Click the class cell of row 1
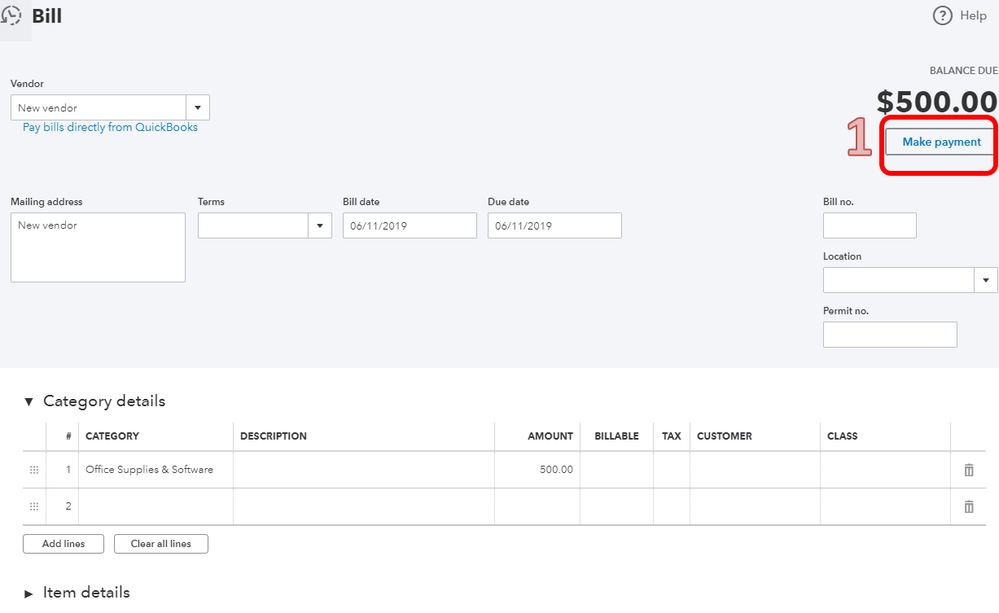This screenshot has height=613, width=999. [885, 470]
